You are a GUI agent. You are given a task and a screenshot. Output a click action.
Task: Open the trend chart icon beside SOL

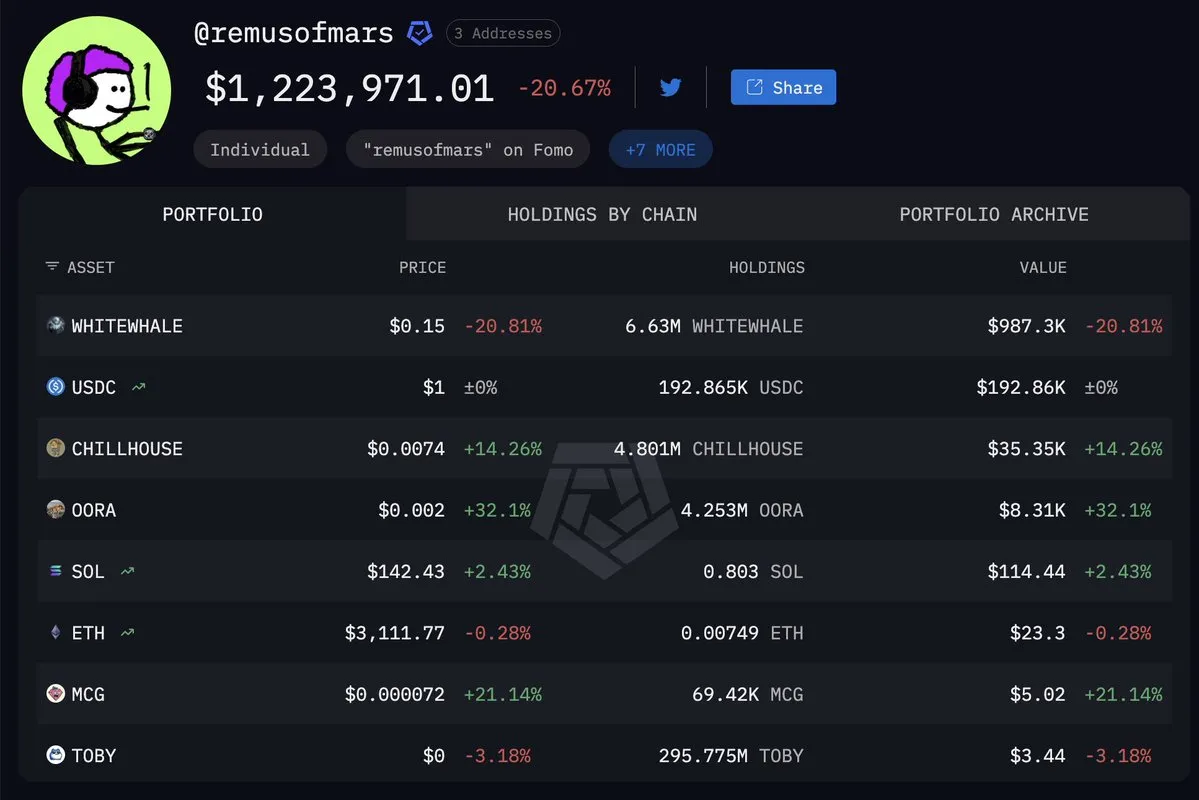coord(127,571)
